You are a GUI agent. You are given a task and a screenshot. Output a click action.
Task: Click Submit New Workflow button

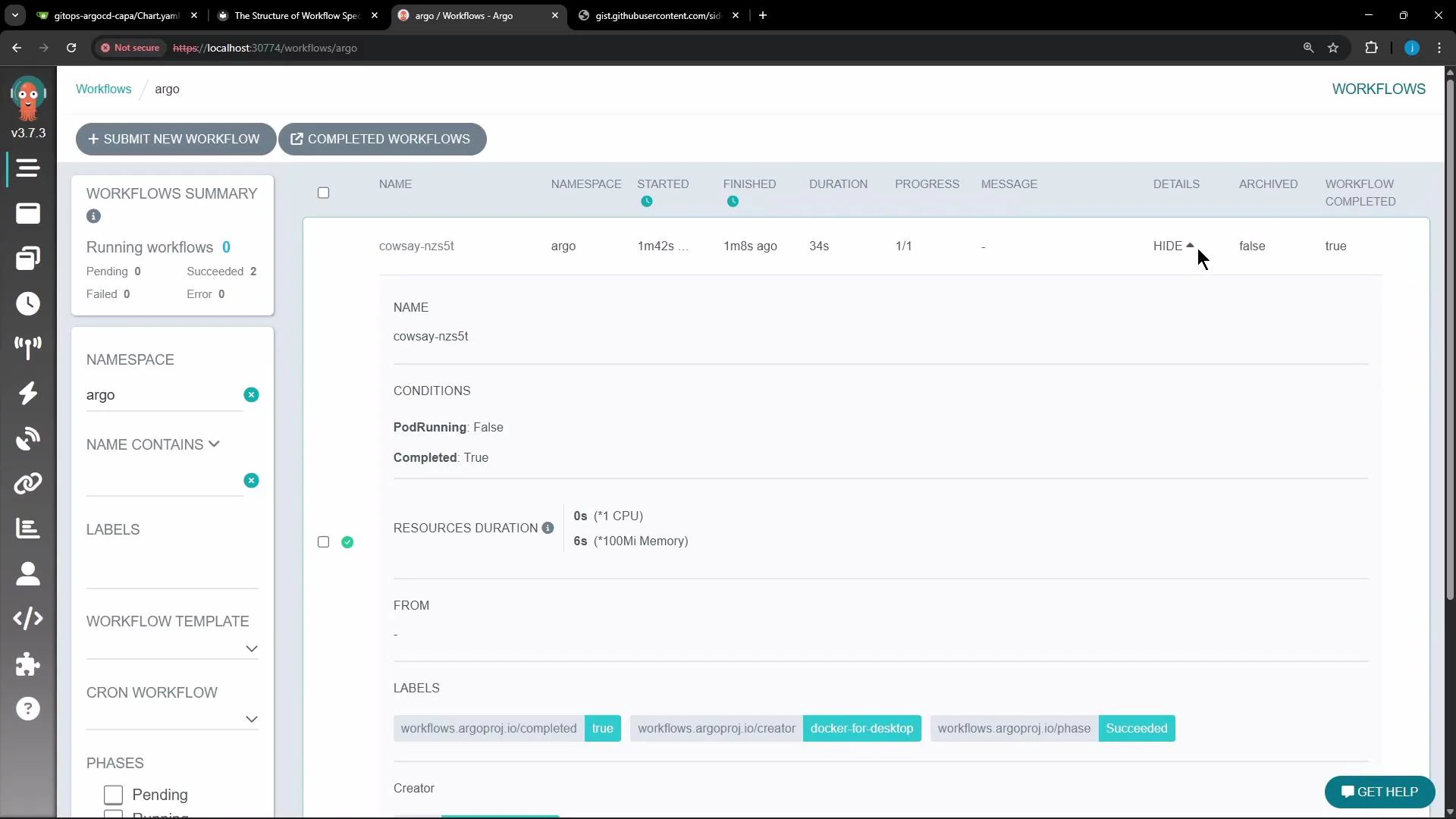click(x=175, y=140)
